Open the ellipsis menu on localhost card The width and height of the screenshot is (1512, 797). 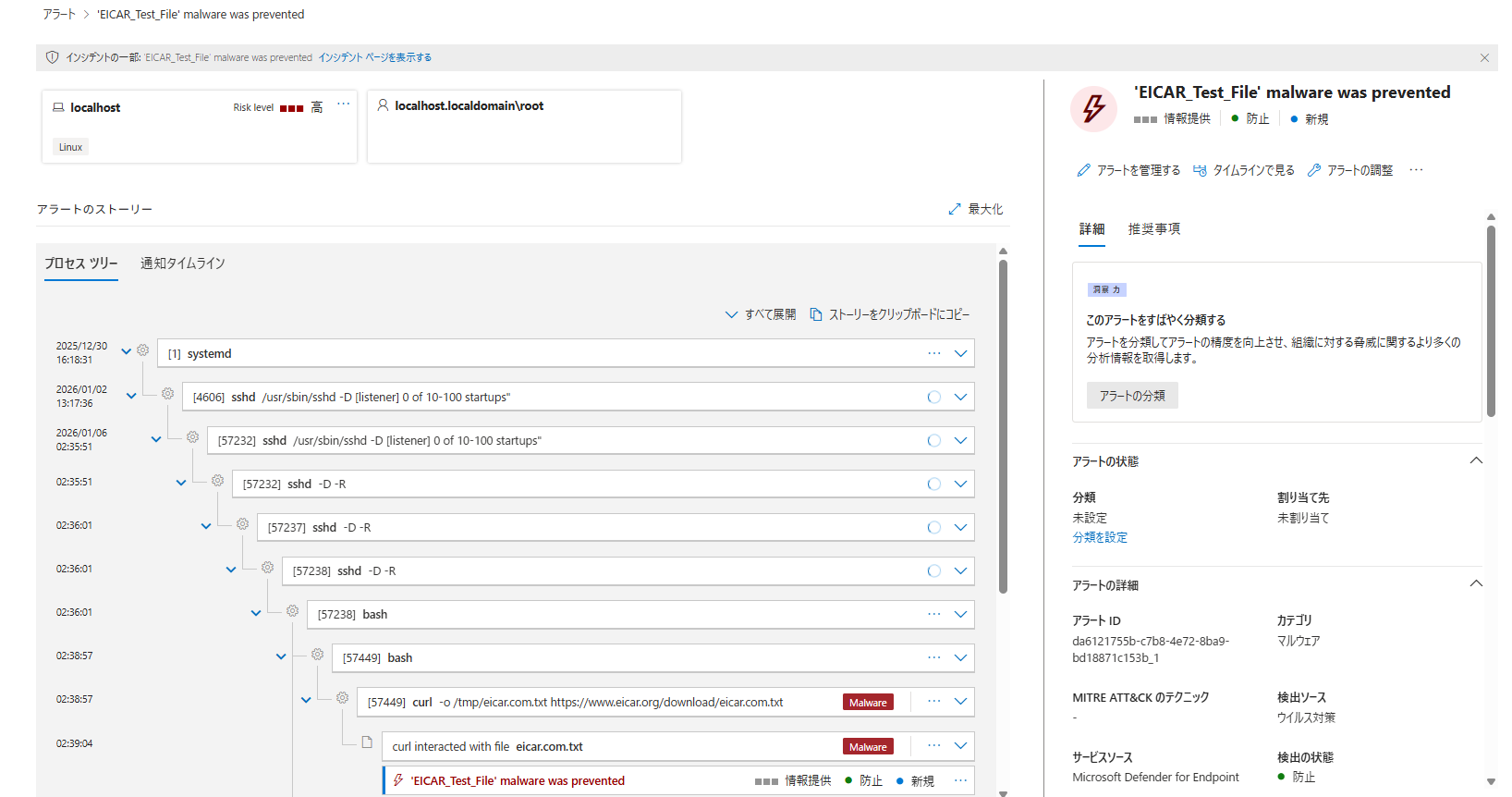pyautogui.click(x=343, y=104)
